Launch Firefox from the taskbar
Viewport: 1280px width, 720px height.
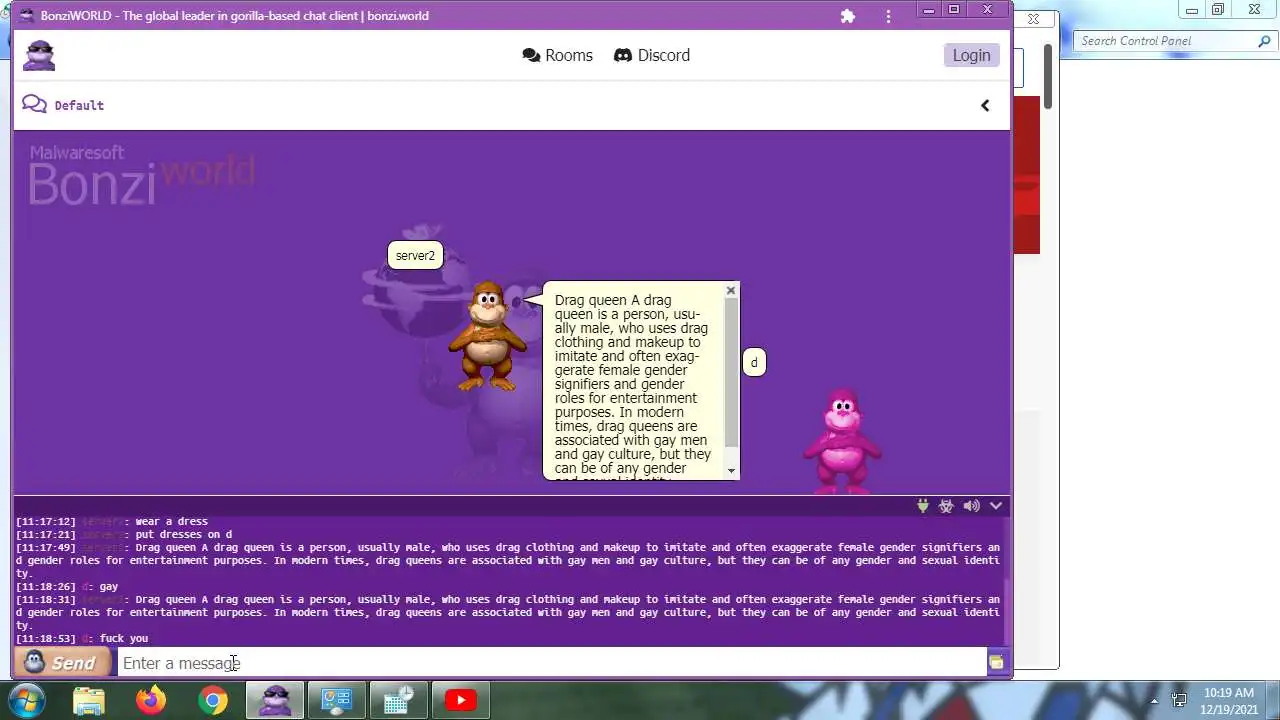tap(151, 700)
